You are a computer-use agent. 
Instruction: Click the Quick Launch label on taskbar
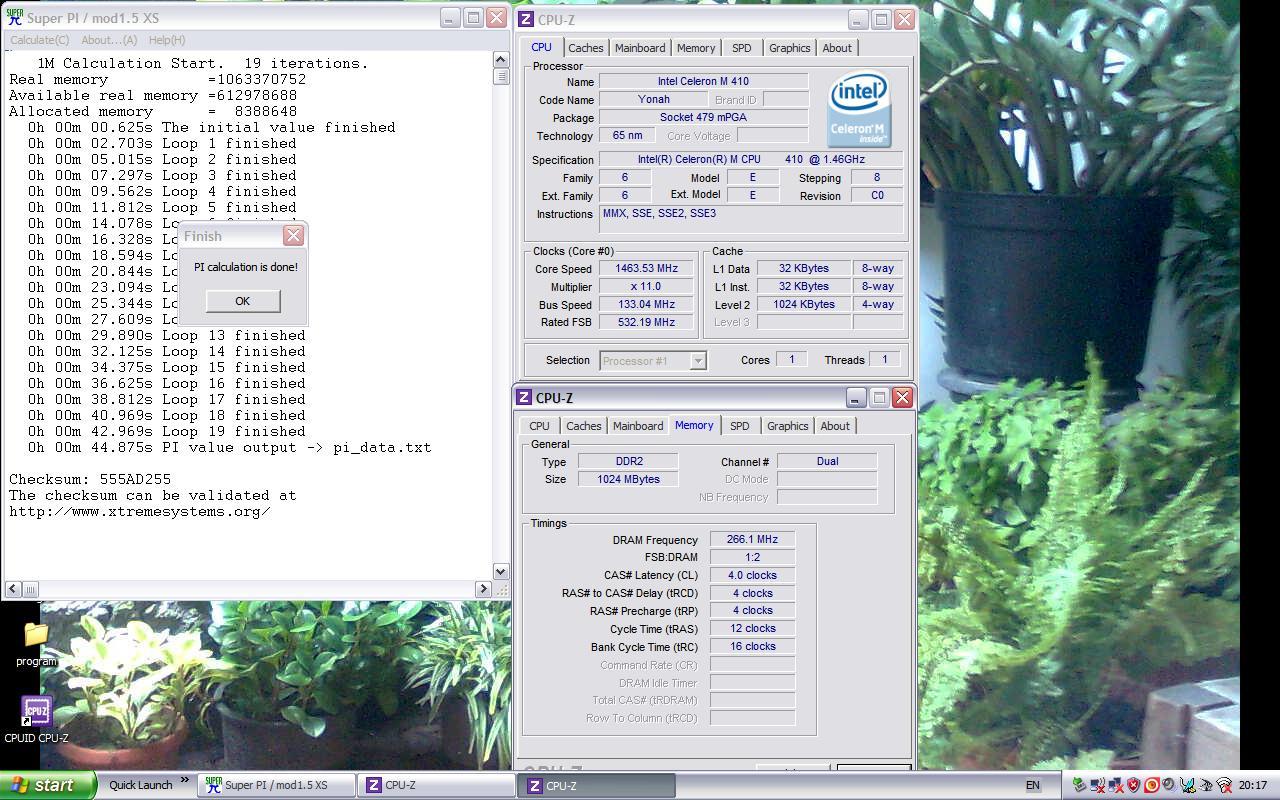click(x=141, y=785)
